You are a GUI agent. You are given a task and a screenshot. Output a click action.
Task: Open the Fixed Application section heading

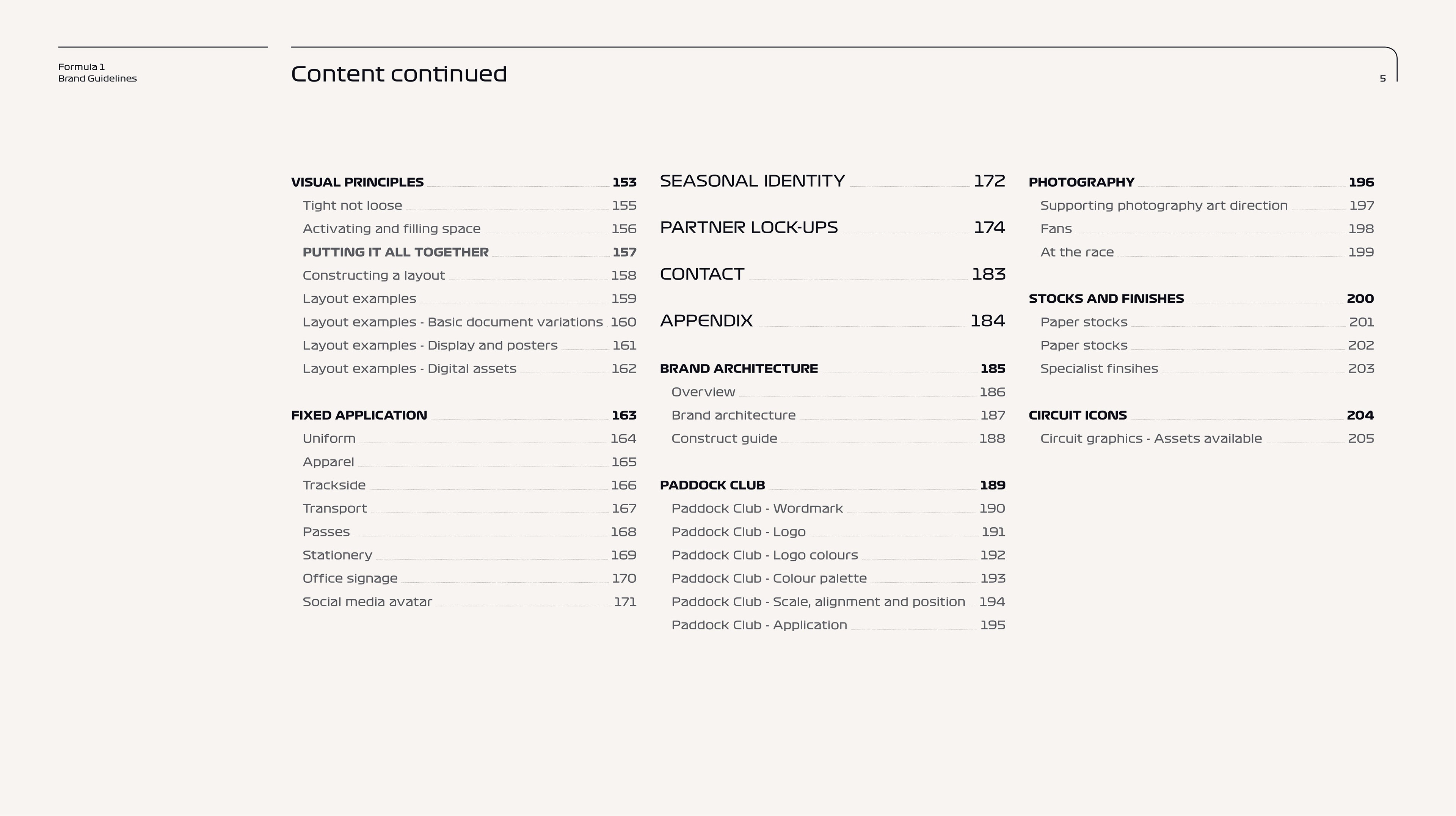click(x=359, y=415)
